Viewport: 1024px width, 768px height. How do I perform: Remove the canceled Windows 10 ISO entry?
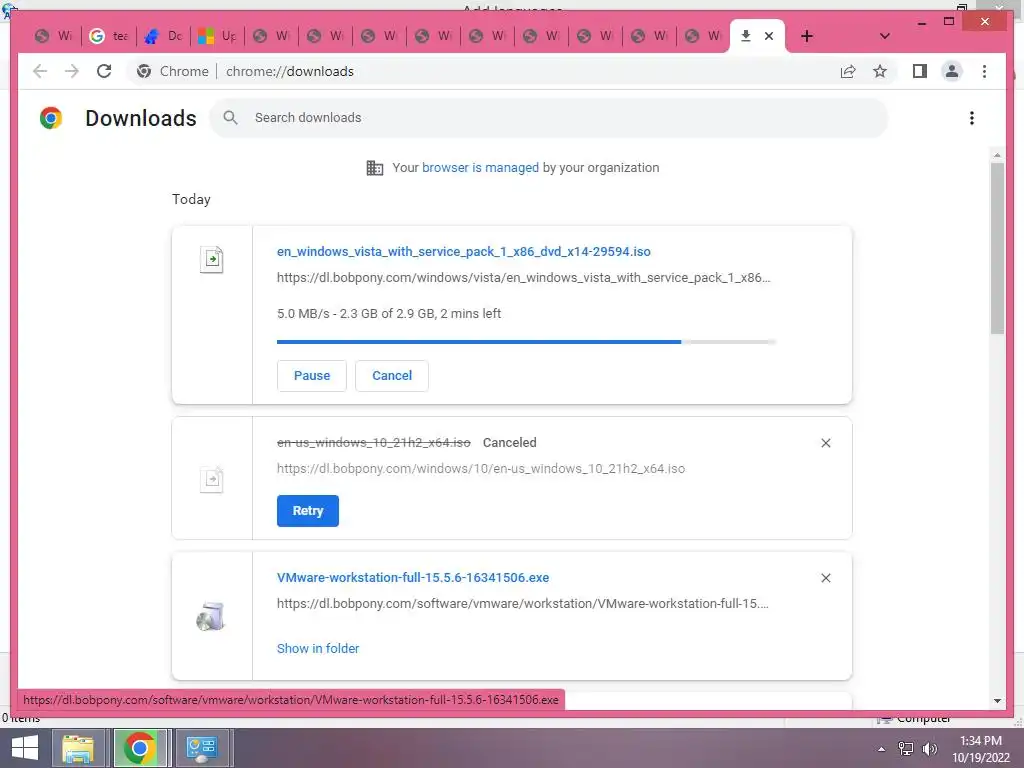point(825,443)
